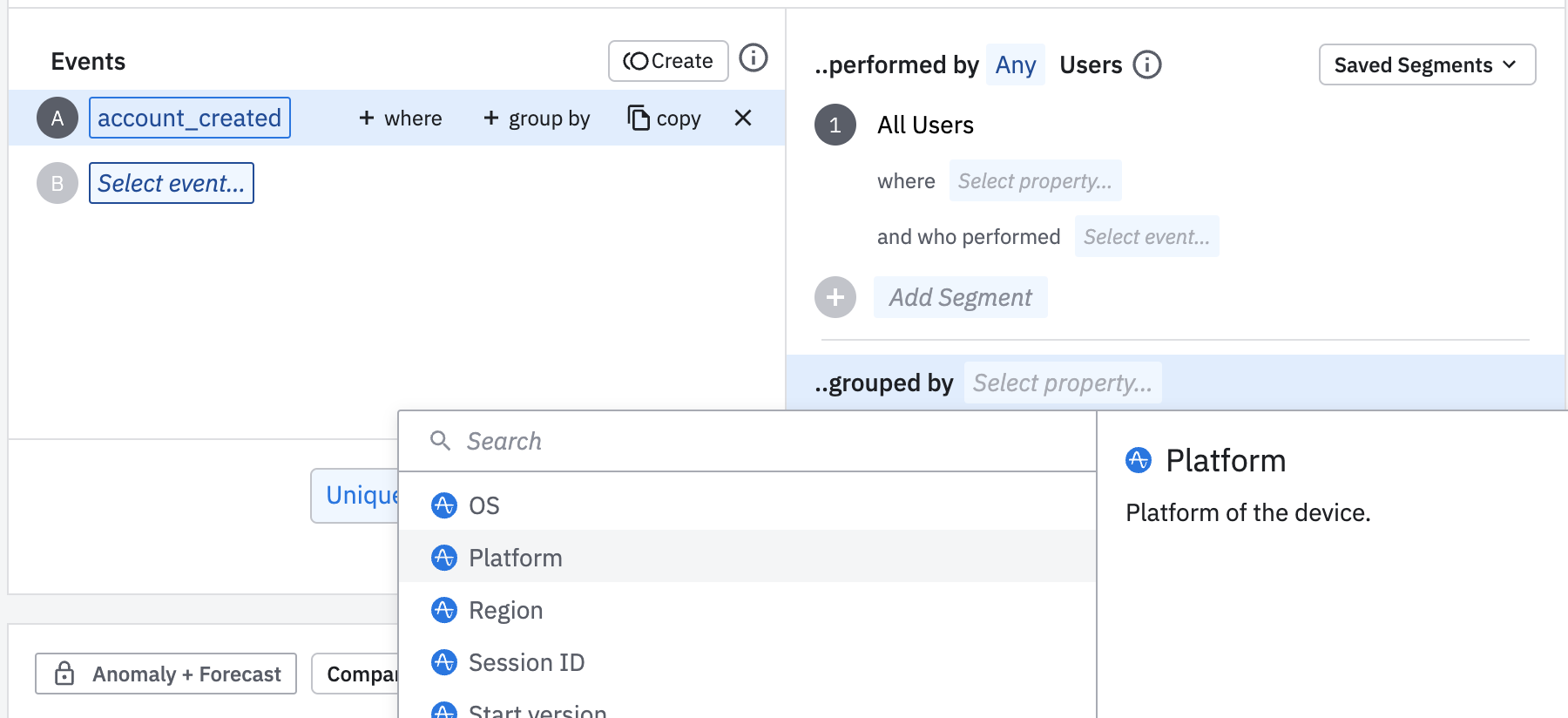The height and width of the screenshot is (718, 1568).
Task: Select Platform from the property list
Action: 515,558
